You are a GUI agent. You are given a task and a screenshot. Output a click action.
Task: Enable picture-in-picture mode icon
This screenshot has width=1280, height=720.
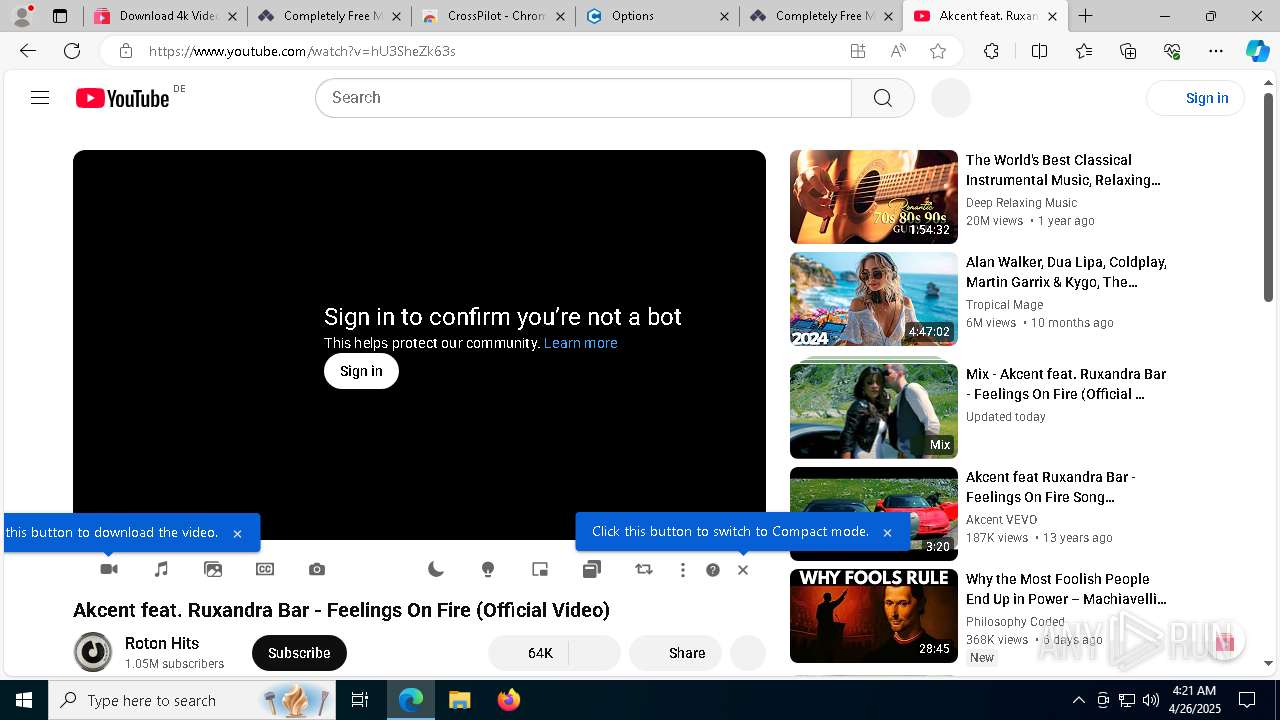click(540, 569)
